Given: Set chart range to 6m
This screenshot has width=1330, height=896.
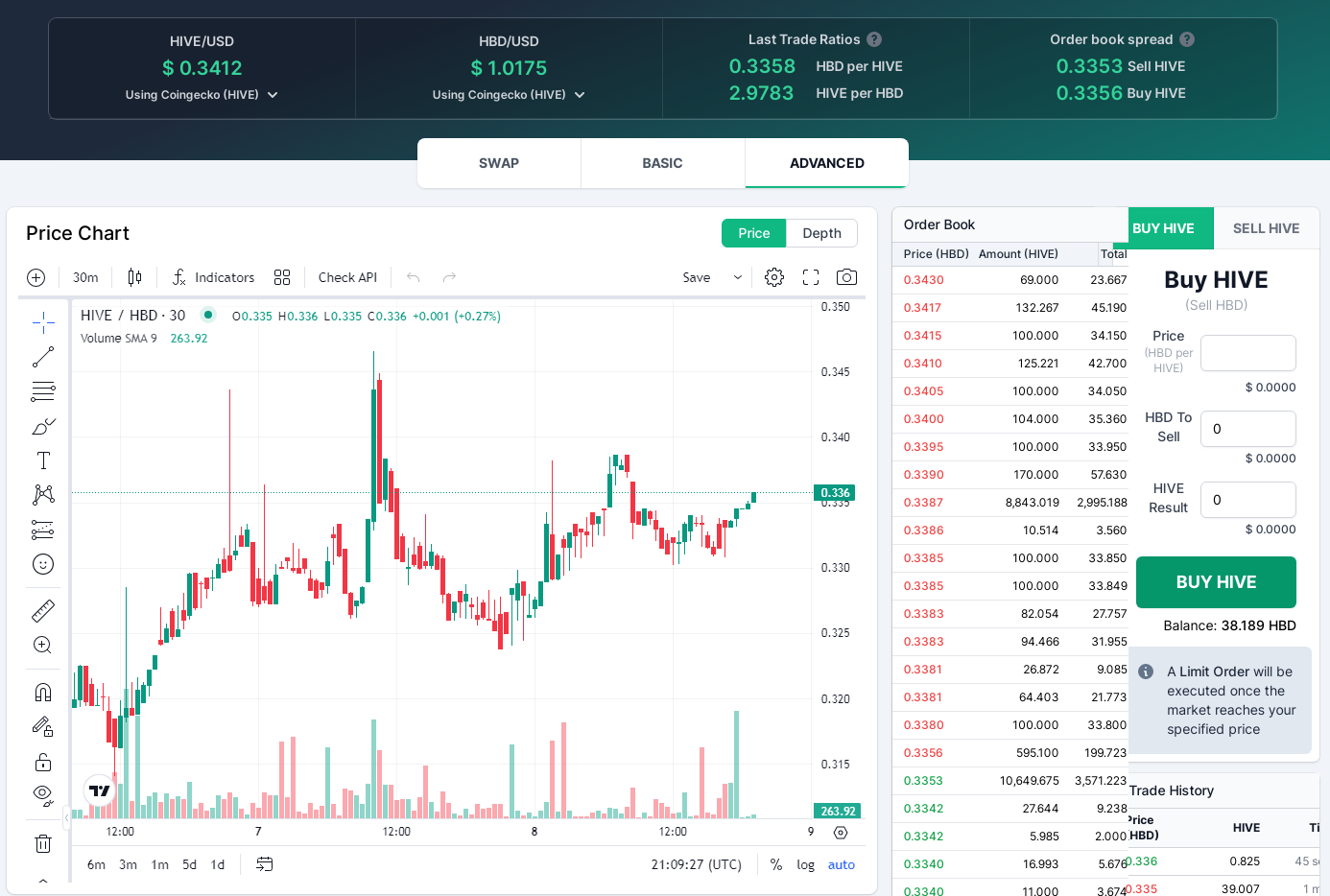Looking at the screenshot, I should click(x=96, y=864).
